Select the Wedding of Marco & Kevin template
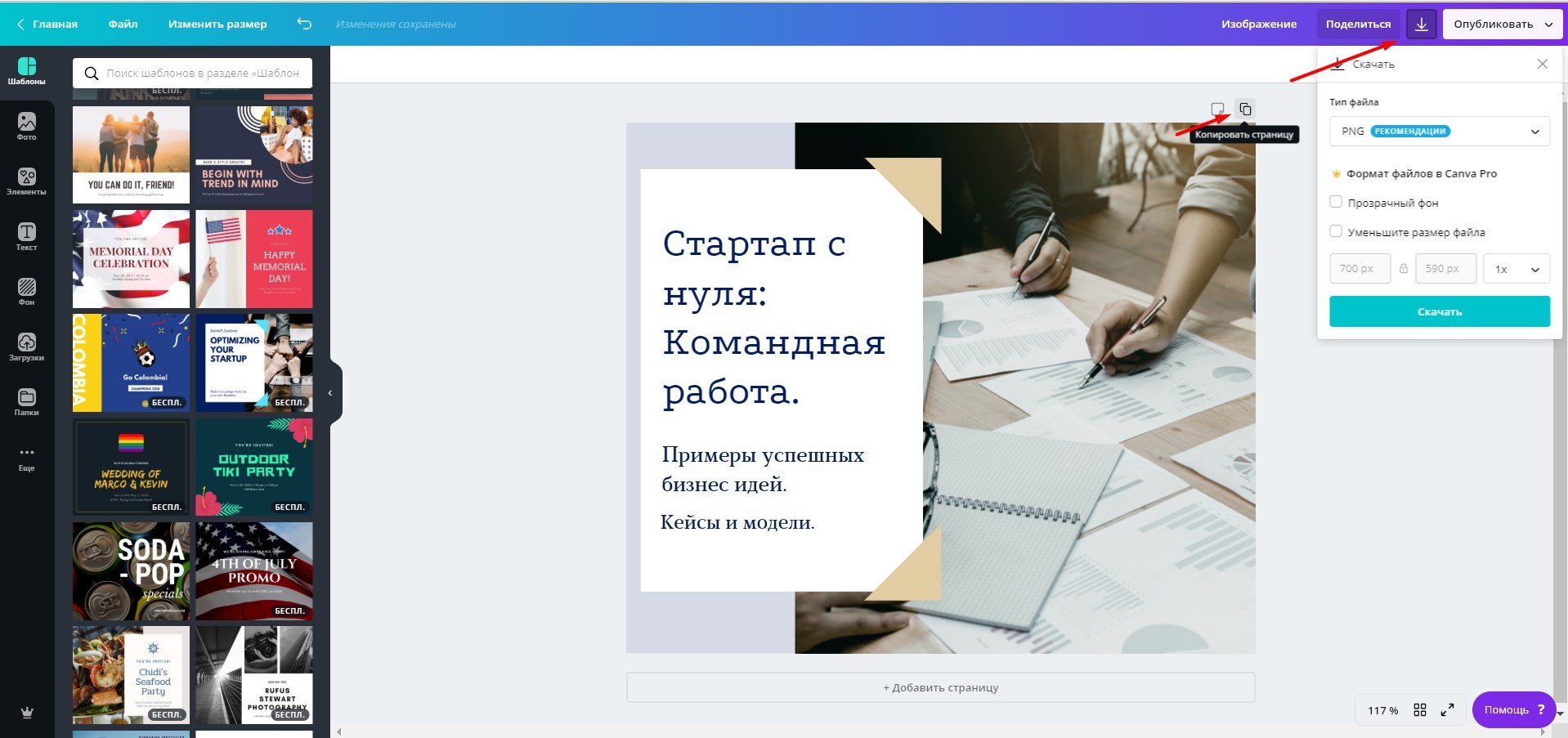Image resolution: width=1568 pixels, height=738 pixels. point(131,467)
